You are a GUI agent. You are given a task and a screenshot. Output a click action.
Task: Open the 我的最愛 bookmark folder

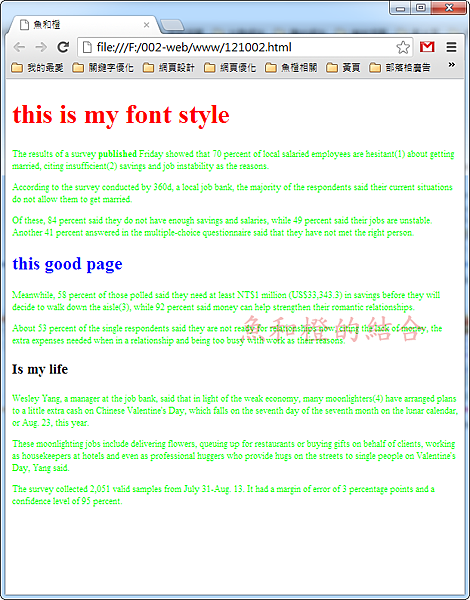coord(37,68)
